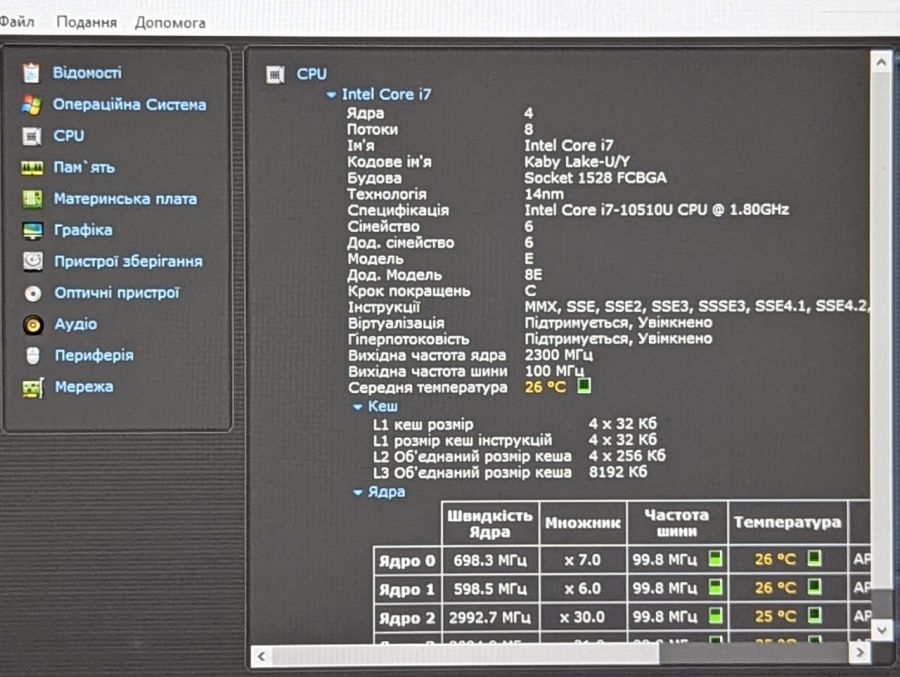Viewport: 900px width, 677px height.
Task: Click the 8192 Кб L3 cache value
Action: 618,472
